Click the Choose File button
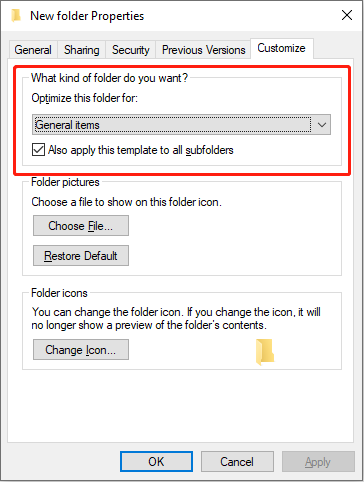This screenshot has height=482, width=364. pos(81,226)
